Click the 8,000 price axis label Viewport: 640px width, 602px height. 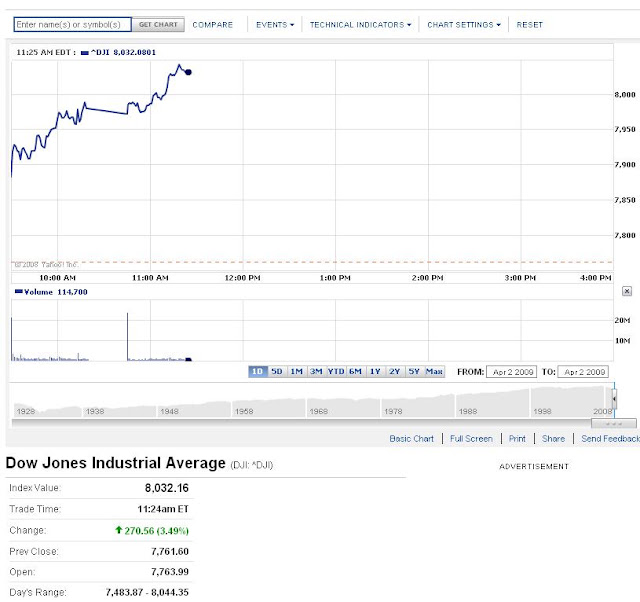click(x=625, y=95)
